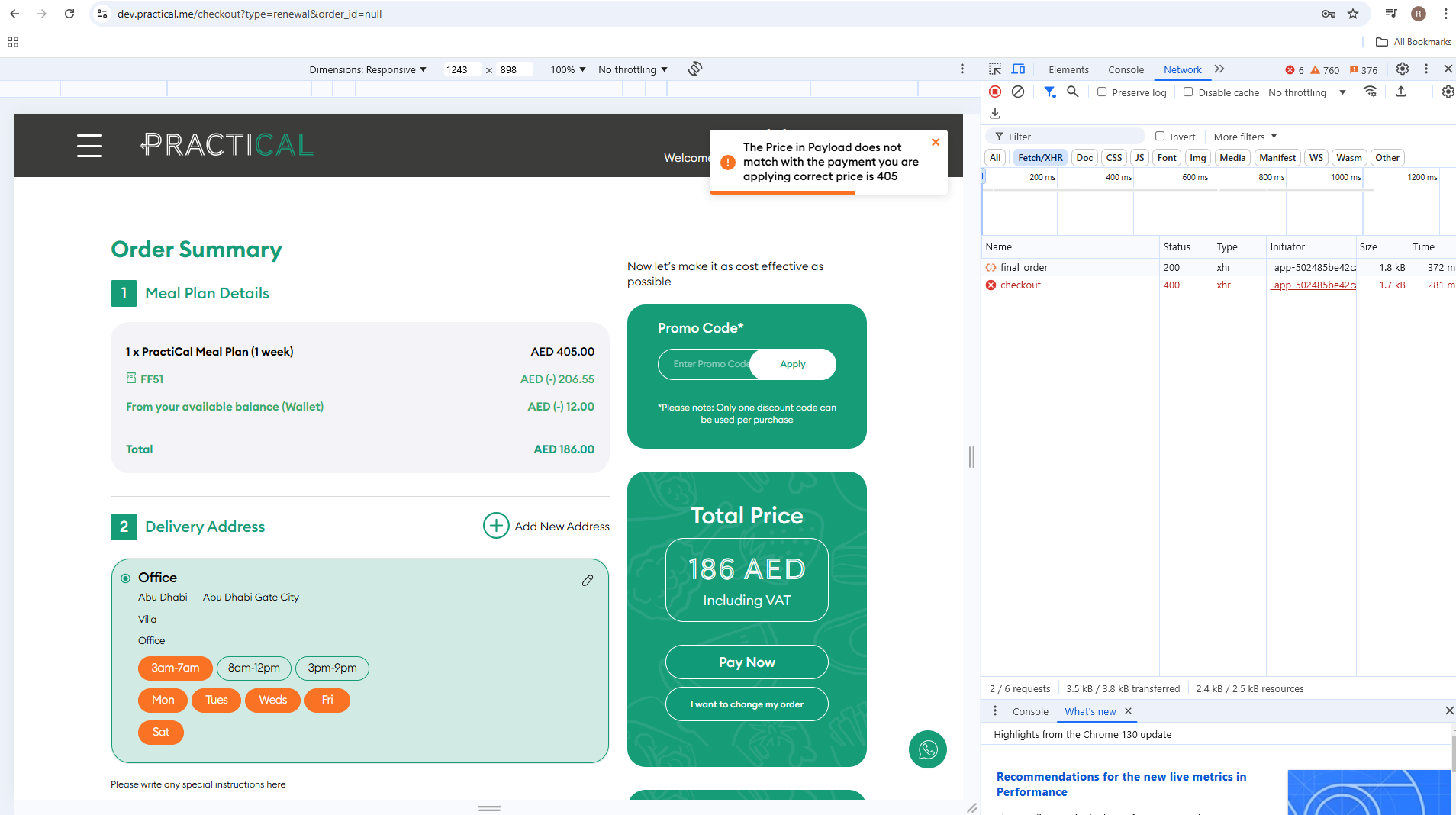Click the Apply promo code button
Image resolution: width=1456 pixels, height=815 pixels.
(x=792, y=364)
